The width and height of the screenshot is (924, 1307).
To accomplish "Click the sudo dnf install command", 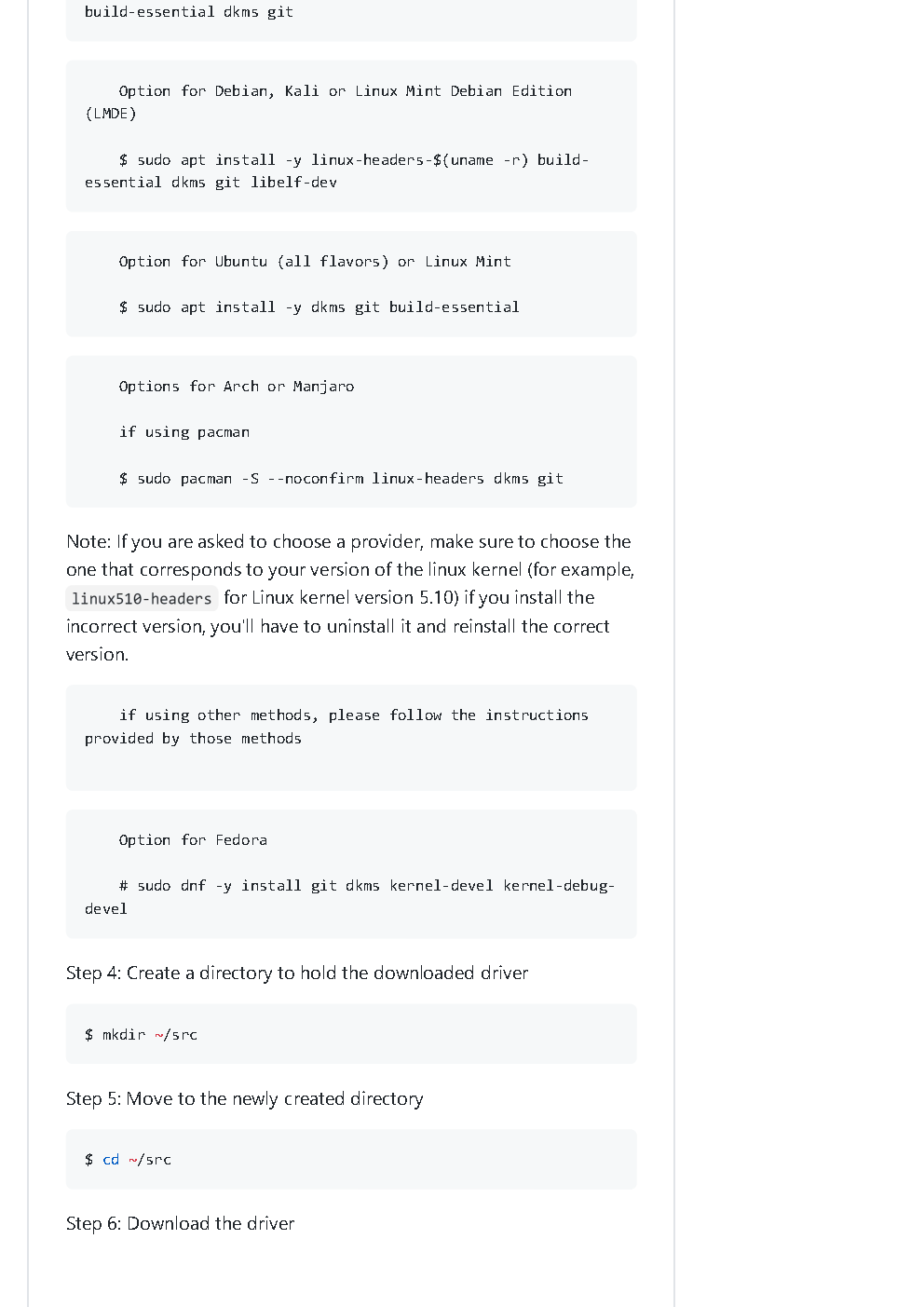I will point(366,886).
